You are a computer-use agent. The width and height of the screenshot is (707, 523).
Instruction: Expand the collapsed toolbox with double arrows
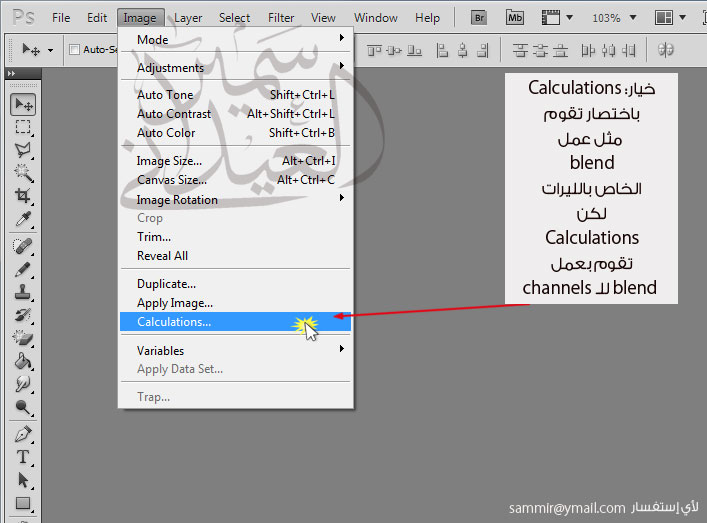[12, 73]
